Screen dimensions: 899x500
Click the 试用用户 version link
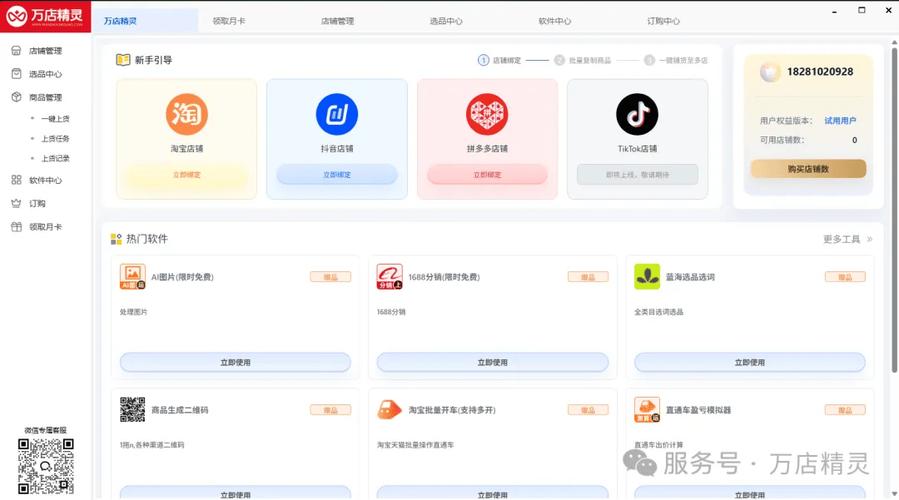pos(840,121)
